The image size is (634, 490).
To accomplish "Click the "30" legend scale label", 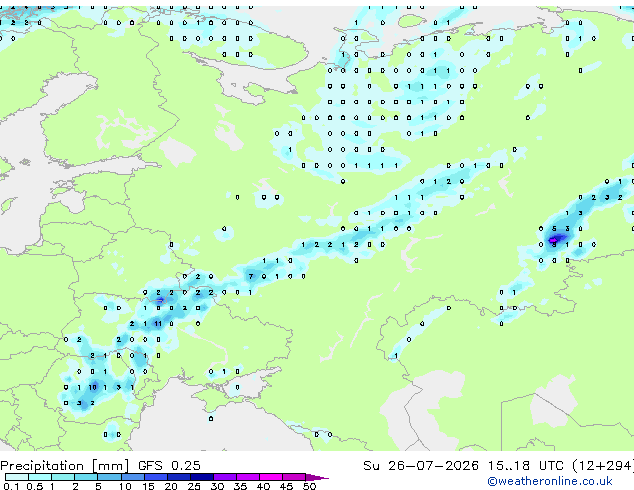I will [217, 486].
